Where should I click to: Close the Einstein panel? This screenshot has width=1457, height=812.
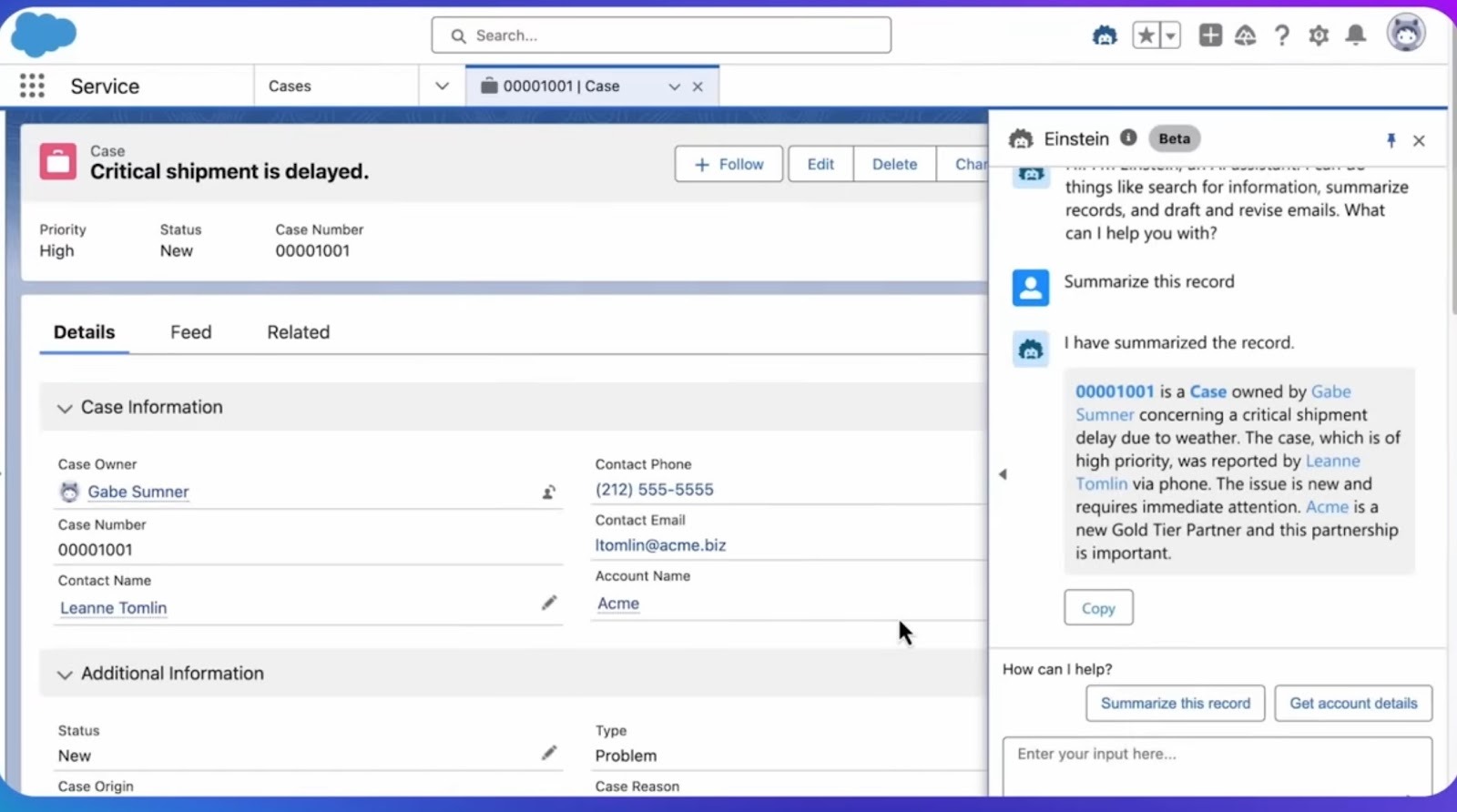[1419, 140]
